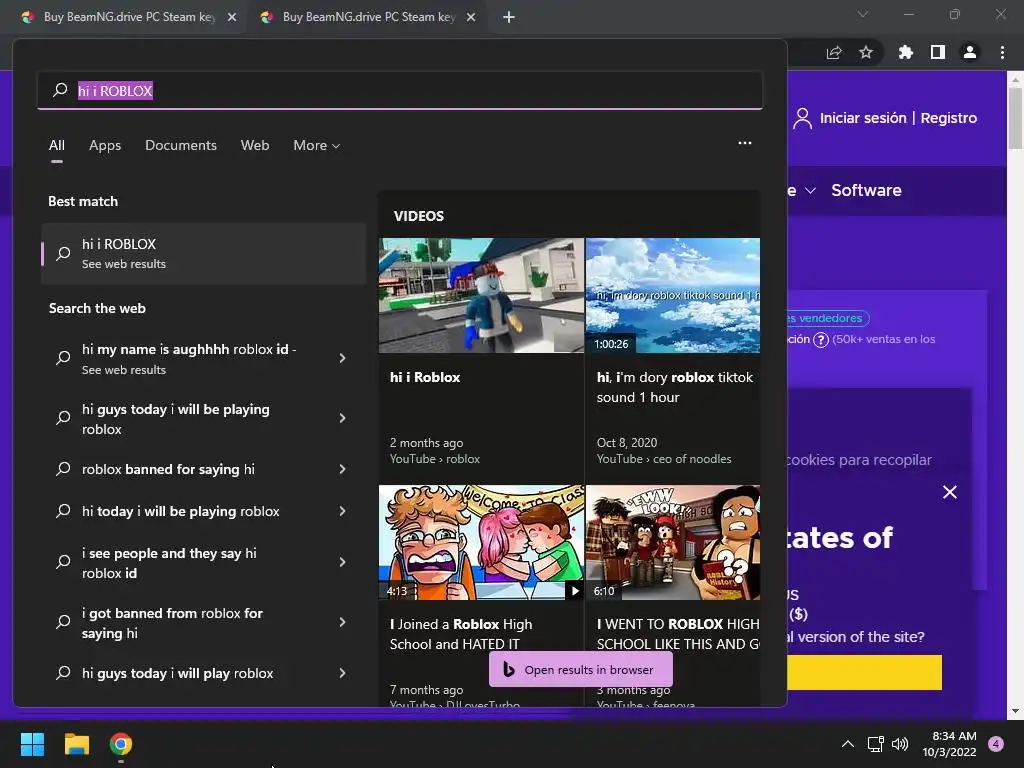Open the clock showing 8:34 AM

[x=949, y=744]
